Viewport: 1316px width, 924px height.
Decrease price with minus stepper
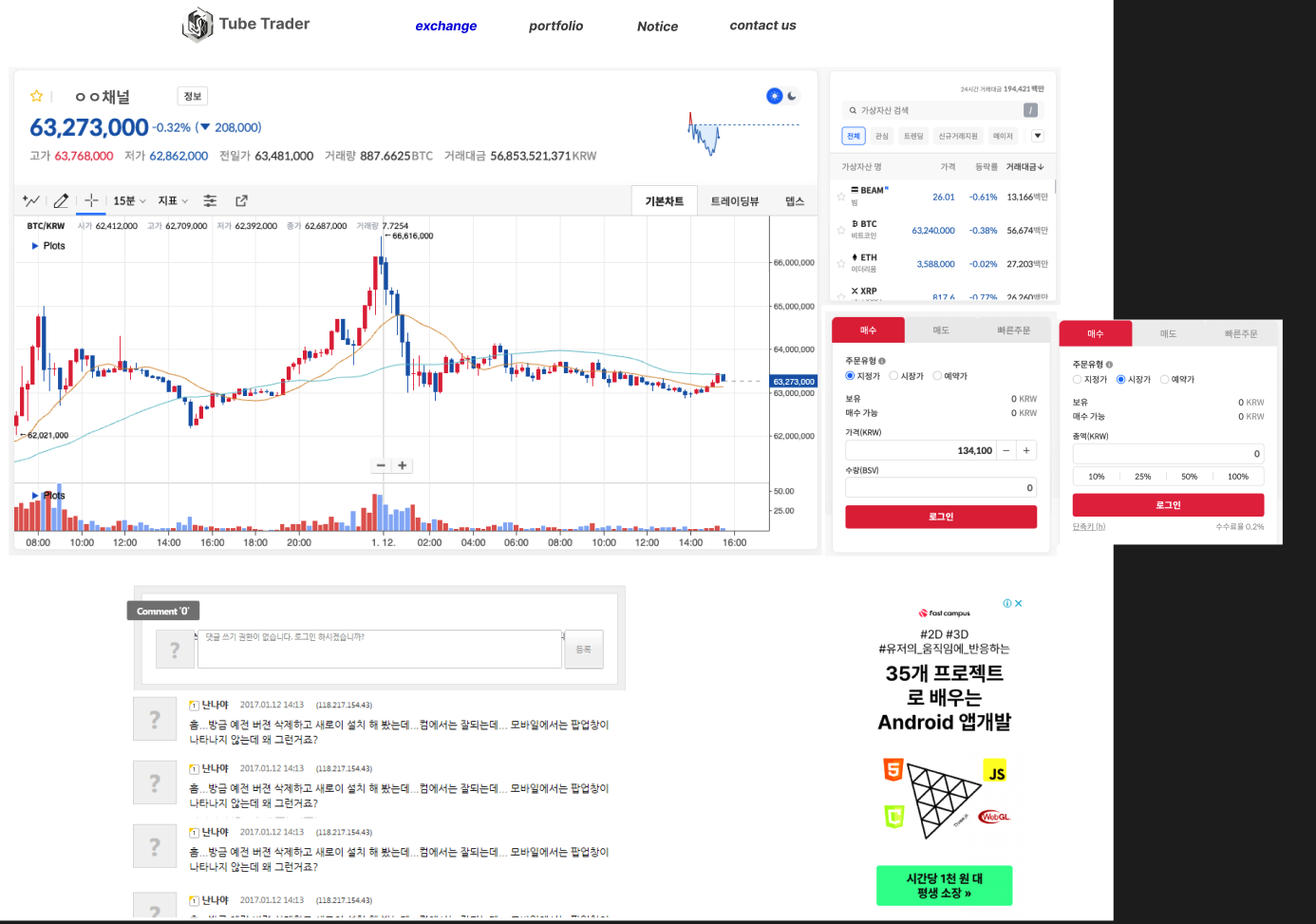(x=1006, y=450)
